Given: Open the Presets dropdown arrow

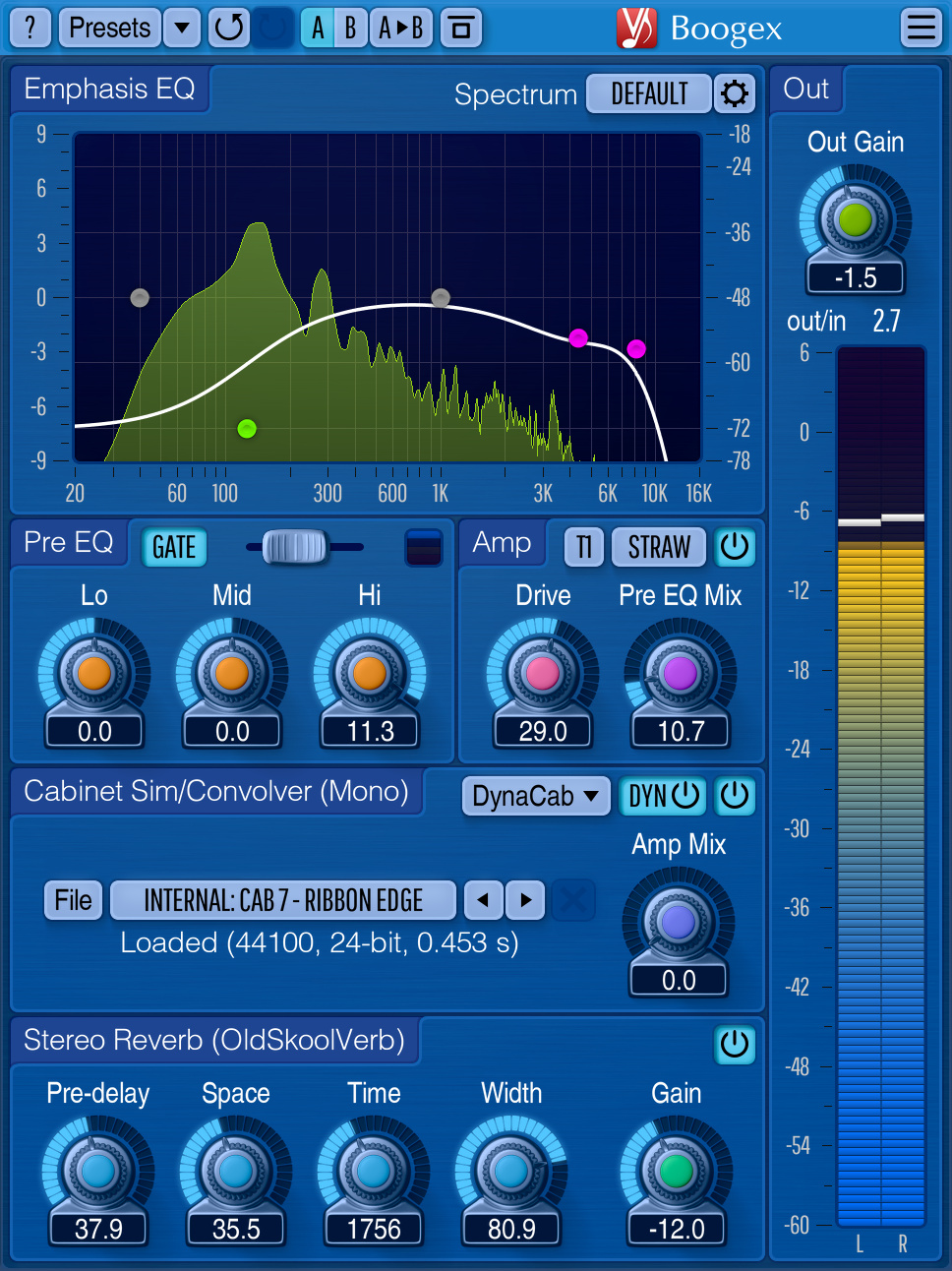Looking at the screenshot, I should click(182, 28).
